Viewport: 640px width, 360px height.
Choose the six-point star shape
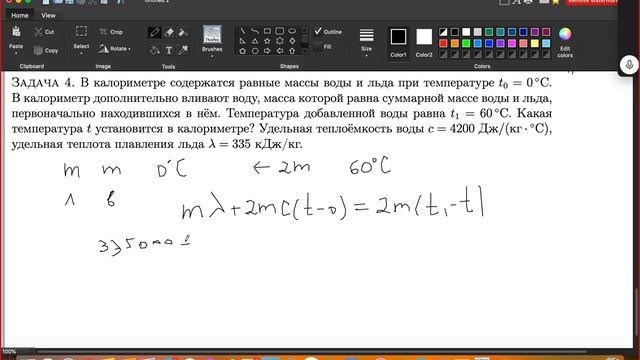(280, 41)
